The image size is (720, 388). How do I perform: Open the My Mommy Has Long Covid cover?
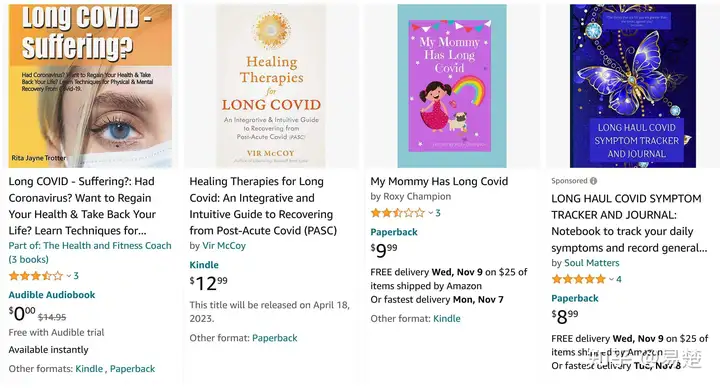tap(452, 85)
